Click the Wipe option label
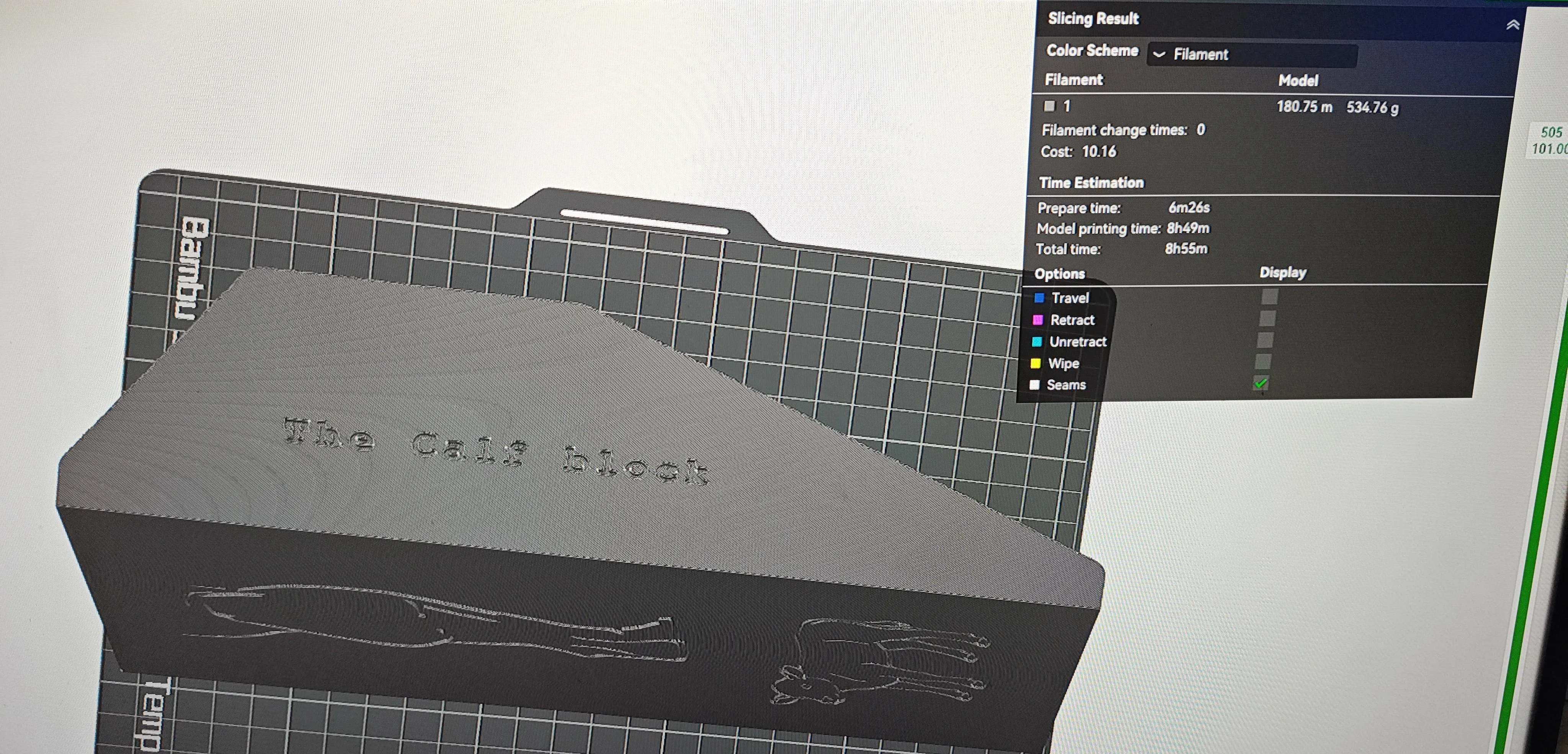Viewport: 1568px width, 754px height. [x=1063, y=364]
